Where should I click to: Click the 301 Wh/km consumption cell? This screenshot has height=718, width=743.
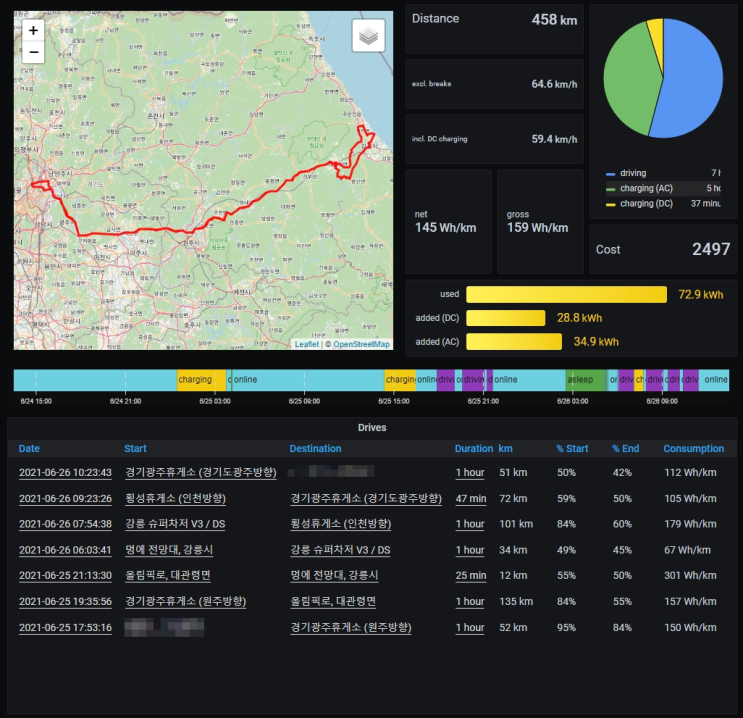690,576
